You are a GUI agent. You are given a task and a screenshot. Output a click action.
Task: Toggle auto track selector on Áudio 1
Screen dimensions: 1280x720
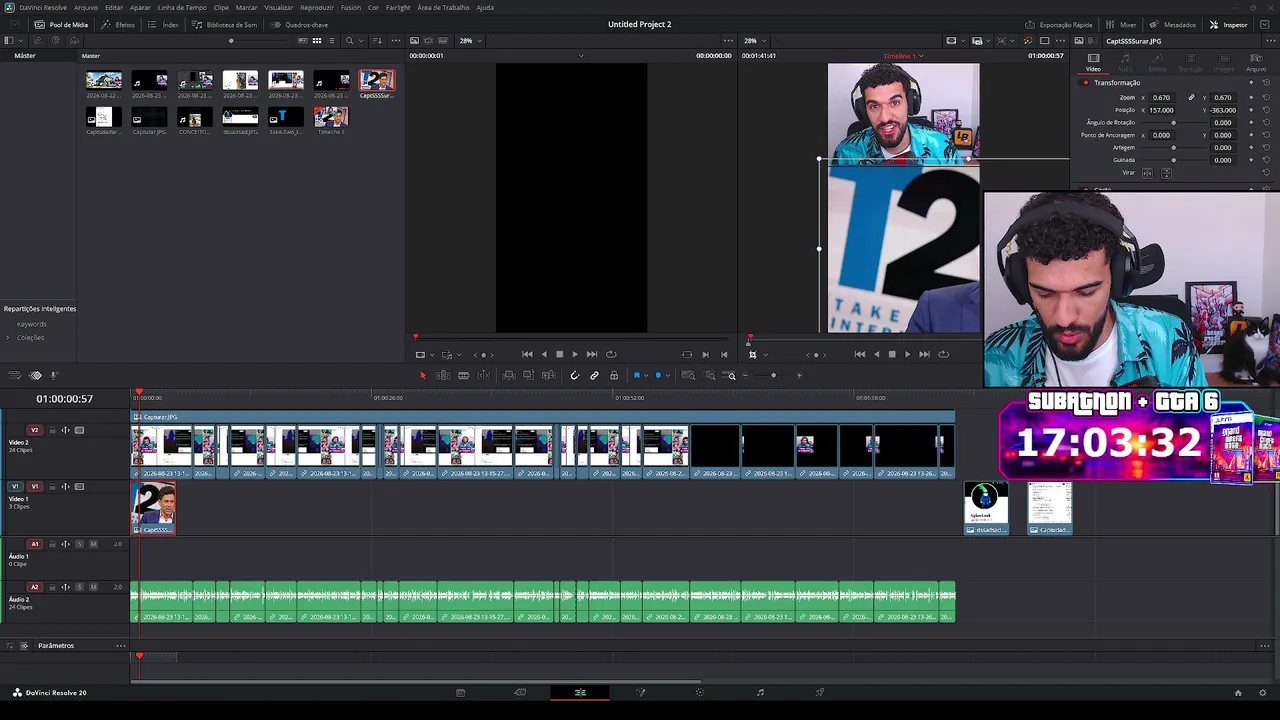pyautogui.click(x=66, y=544)
